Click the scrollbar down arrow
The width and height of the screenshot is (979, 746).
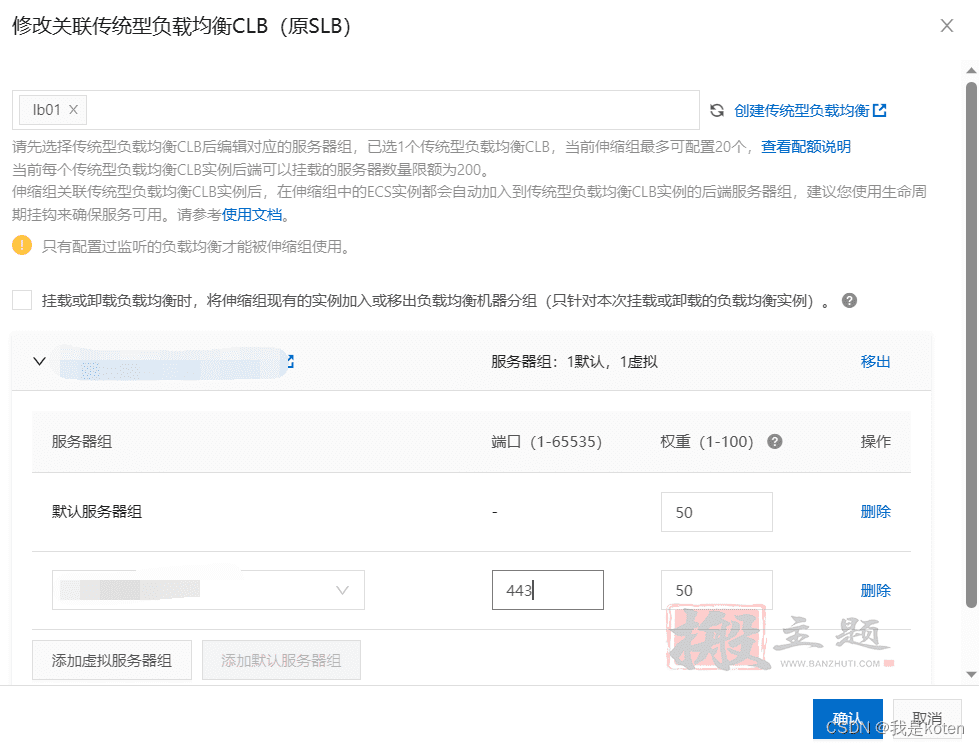(971, 674)
